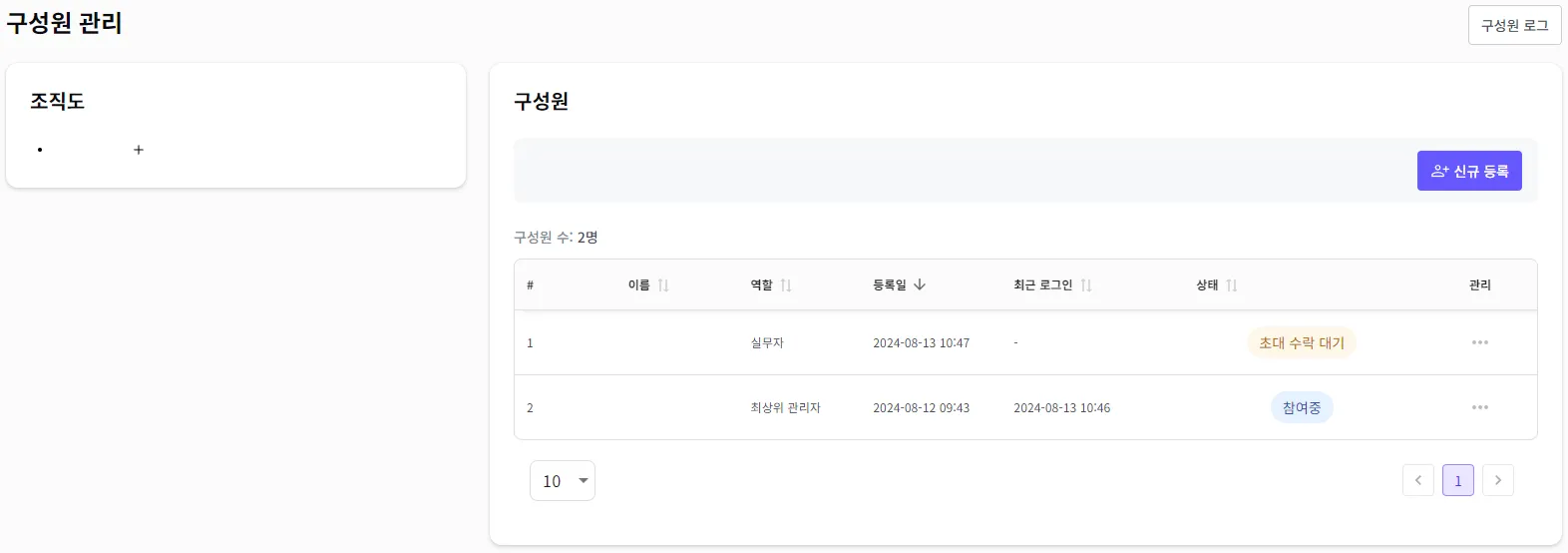Go to previous page chevron
Image resolution: width=1568 pixels, height=553 pixels.
coord(1417,480)
